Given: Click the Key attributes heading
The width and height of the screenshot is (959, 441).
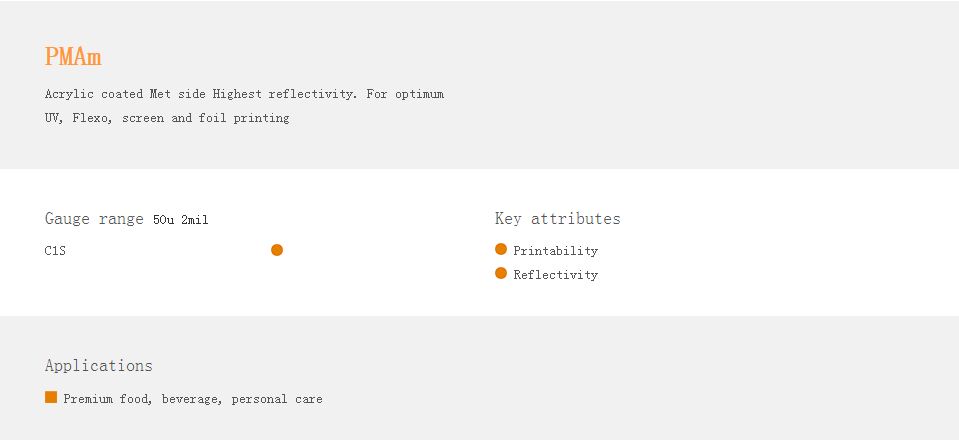Looking at the screenshot, I should click(557, 219).
